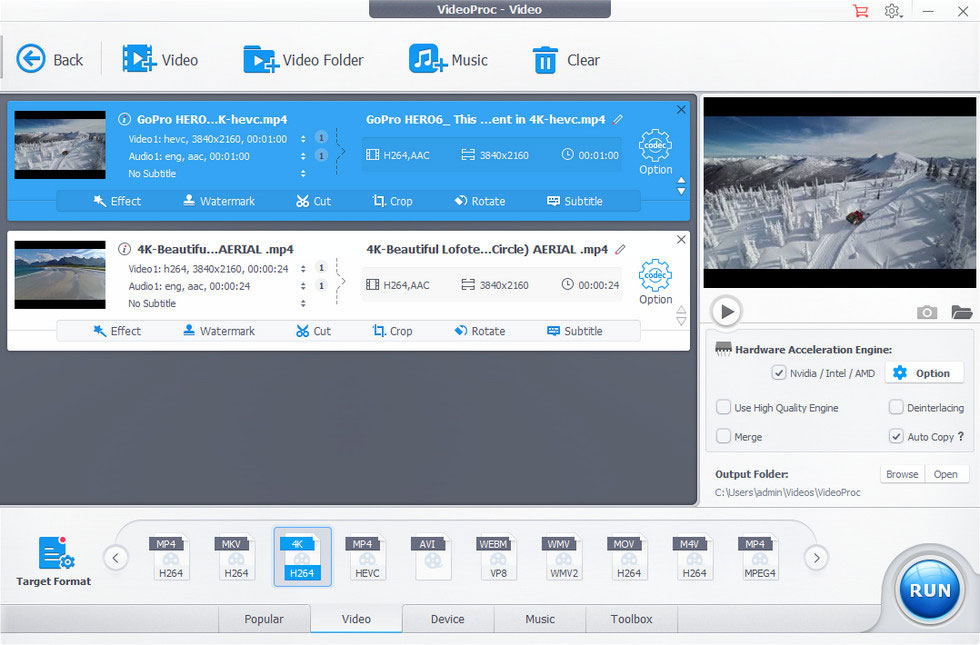Switch to Device tab
This screenshot has width=980, height=645.
tap(448, 619)
